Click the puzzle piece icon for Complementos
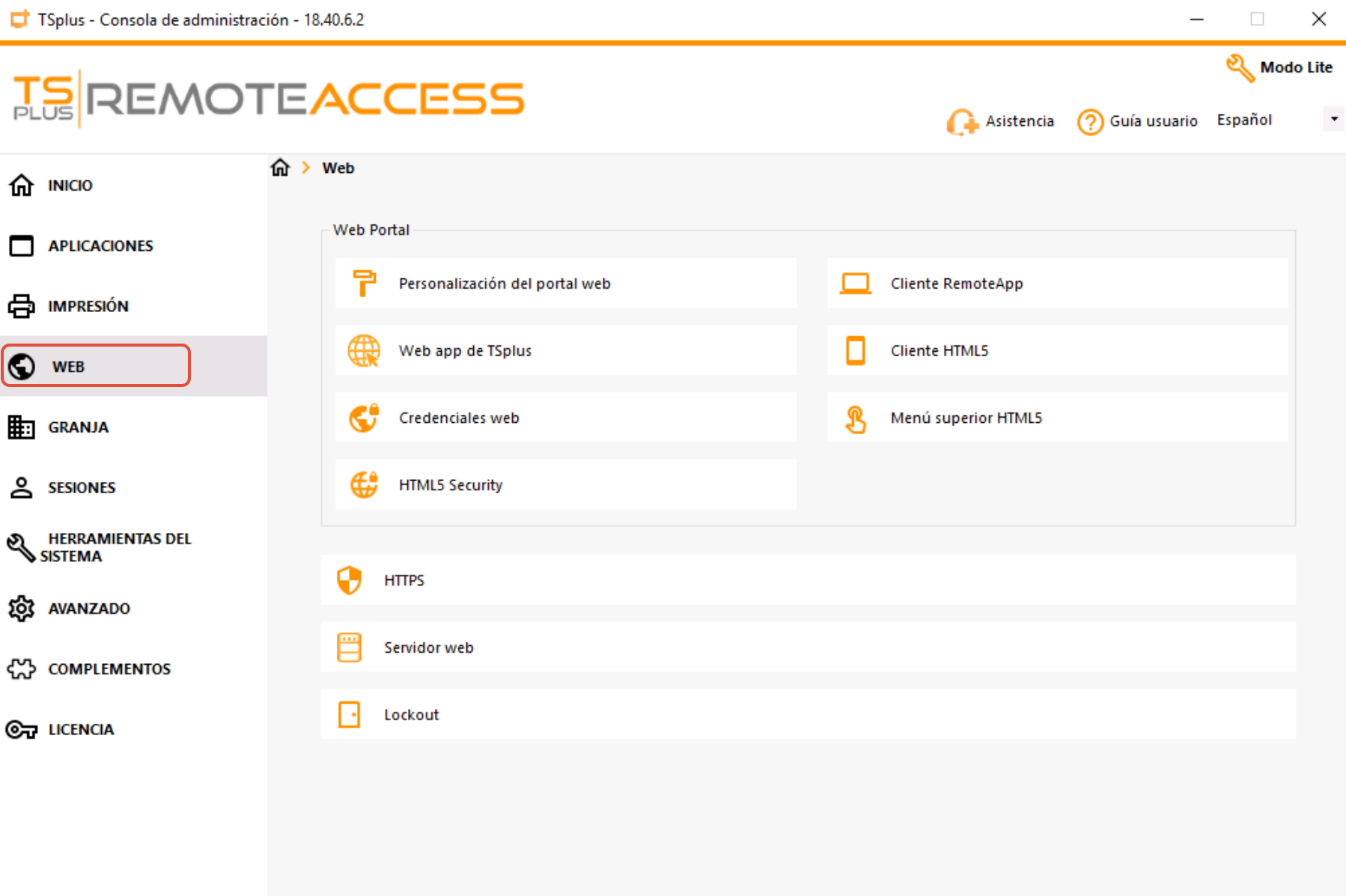Screen dimensions: 1346x896 click(x=21, y=668)
